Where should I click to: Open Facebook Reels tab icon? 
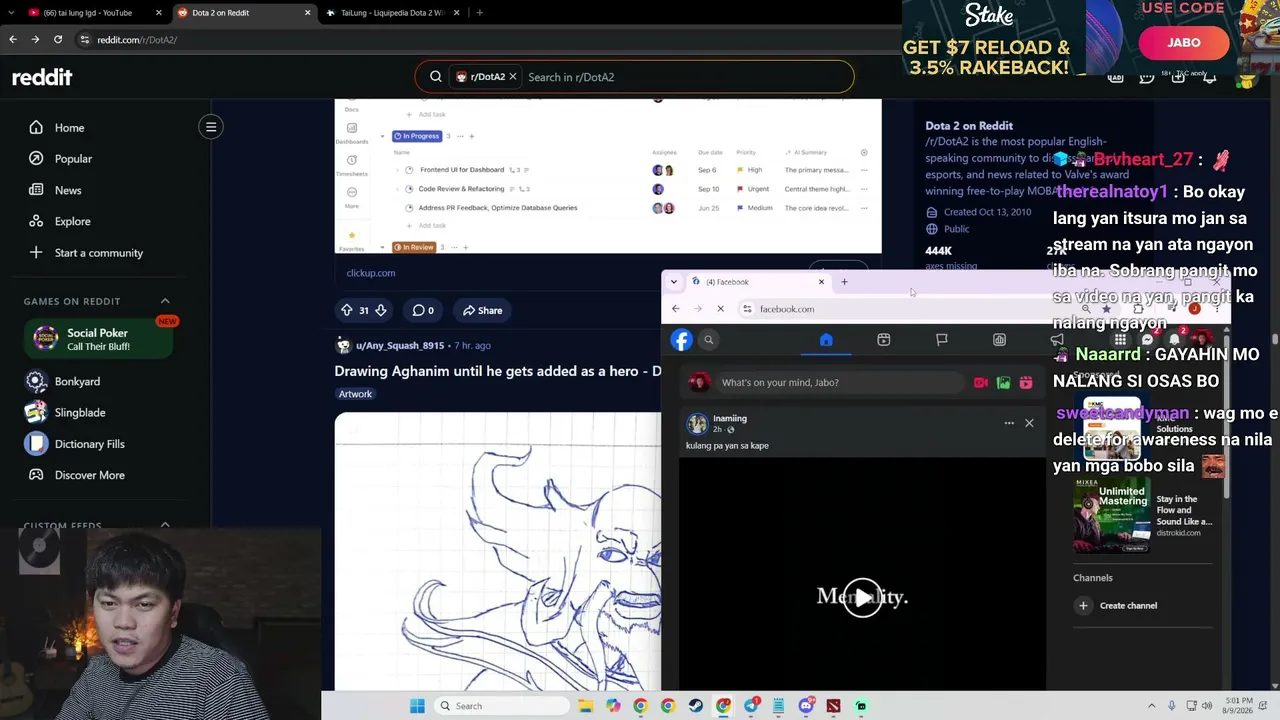[x=884, y=340]
